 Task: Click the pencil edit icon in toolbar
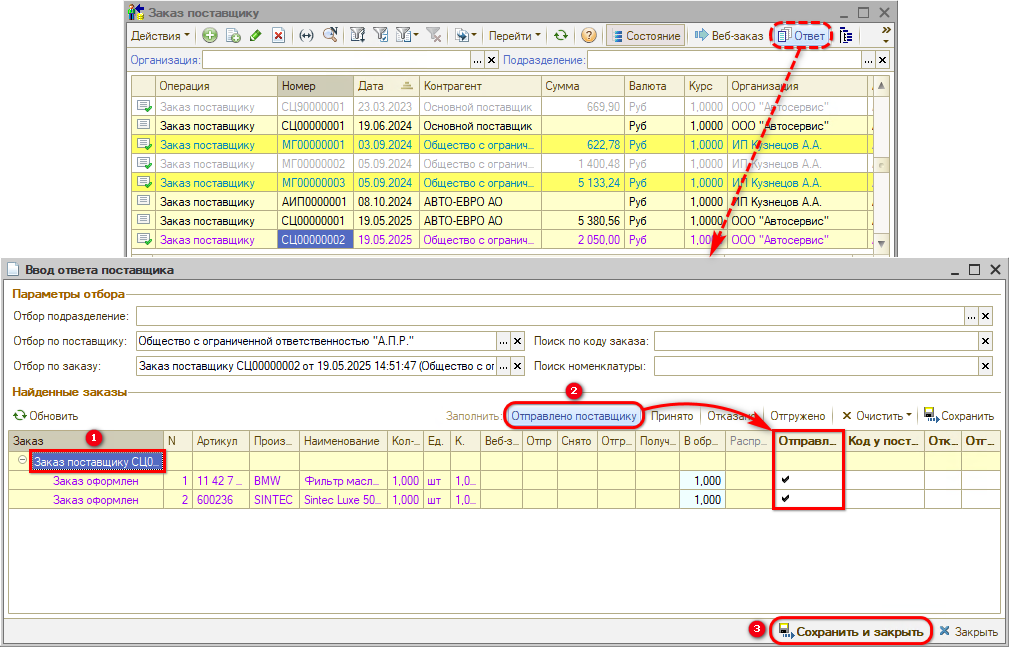(x=256, y=35)
